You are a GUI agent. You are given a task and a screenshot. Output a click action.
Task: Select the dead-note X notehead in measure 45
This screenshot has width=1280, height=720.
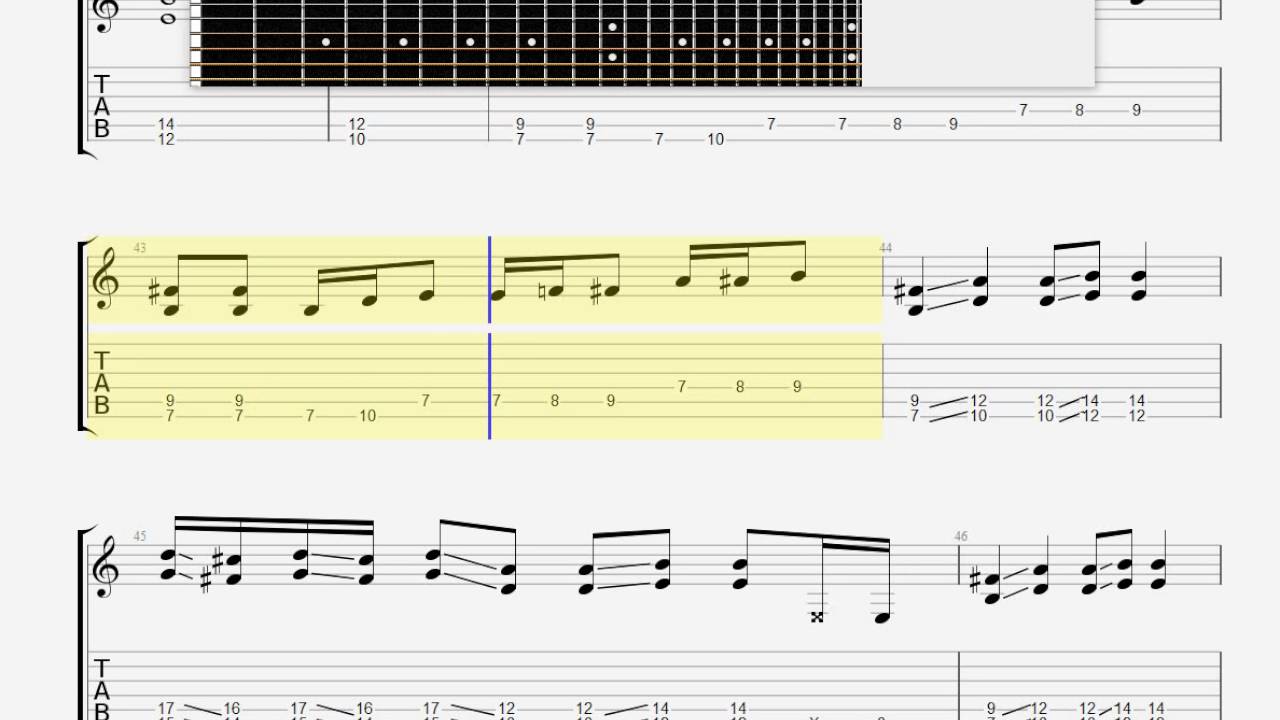coord(817,618)
